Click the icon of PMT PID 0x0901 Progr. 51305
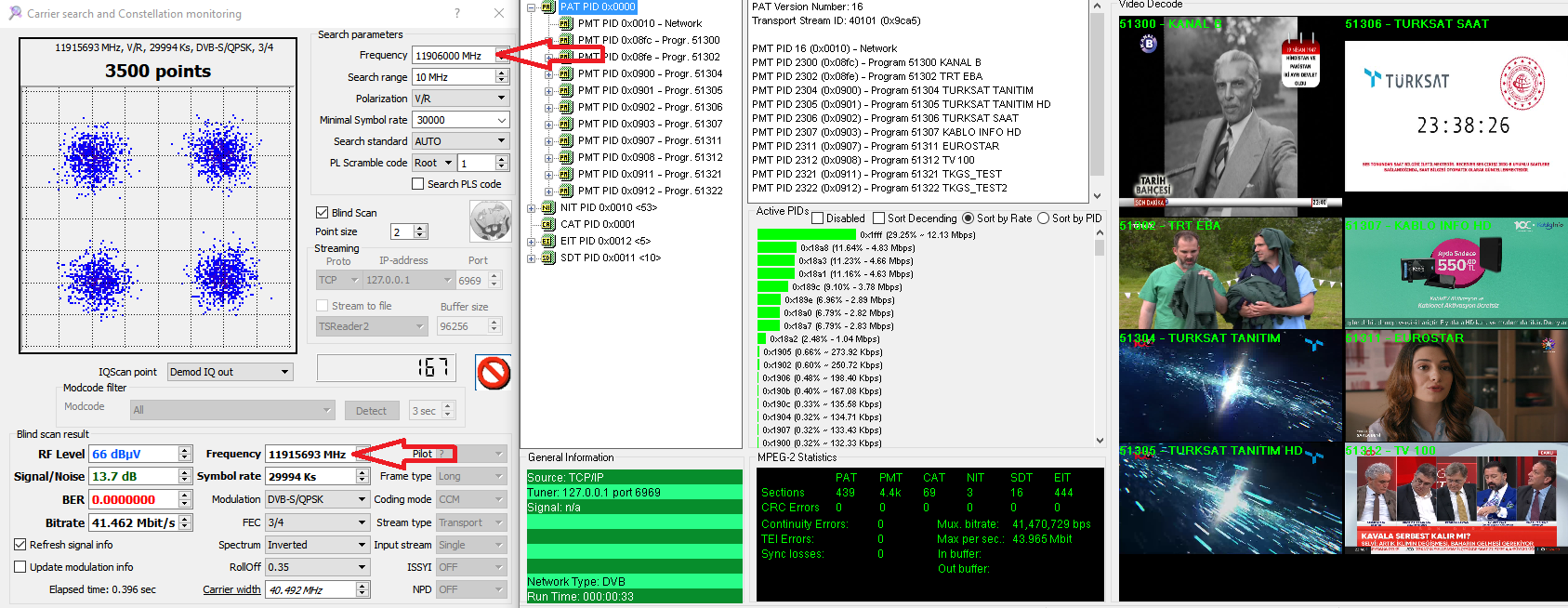This screenshot has height=608, width=1568. [x=566, y=90]
